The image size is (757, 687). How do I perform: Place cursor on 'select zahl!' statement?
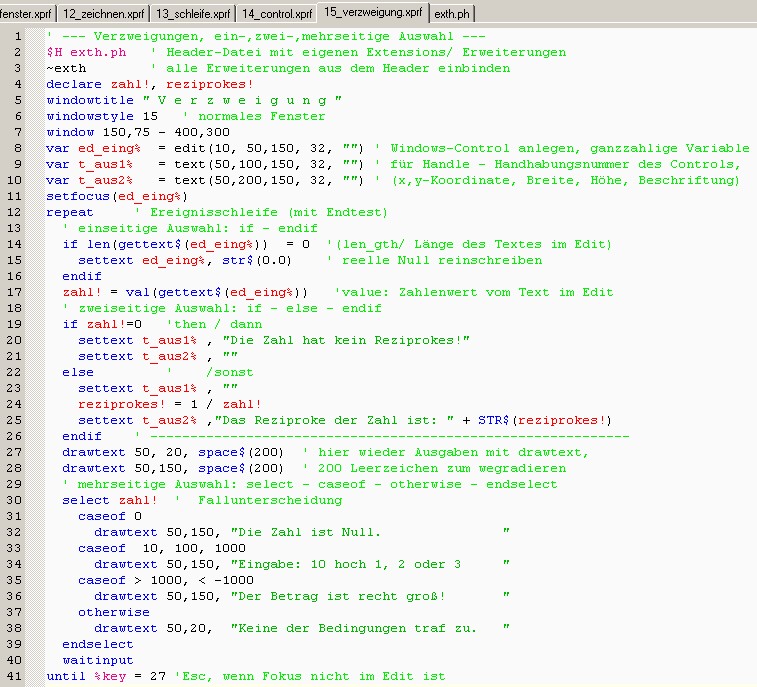[110, 500]
